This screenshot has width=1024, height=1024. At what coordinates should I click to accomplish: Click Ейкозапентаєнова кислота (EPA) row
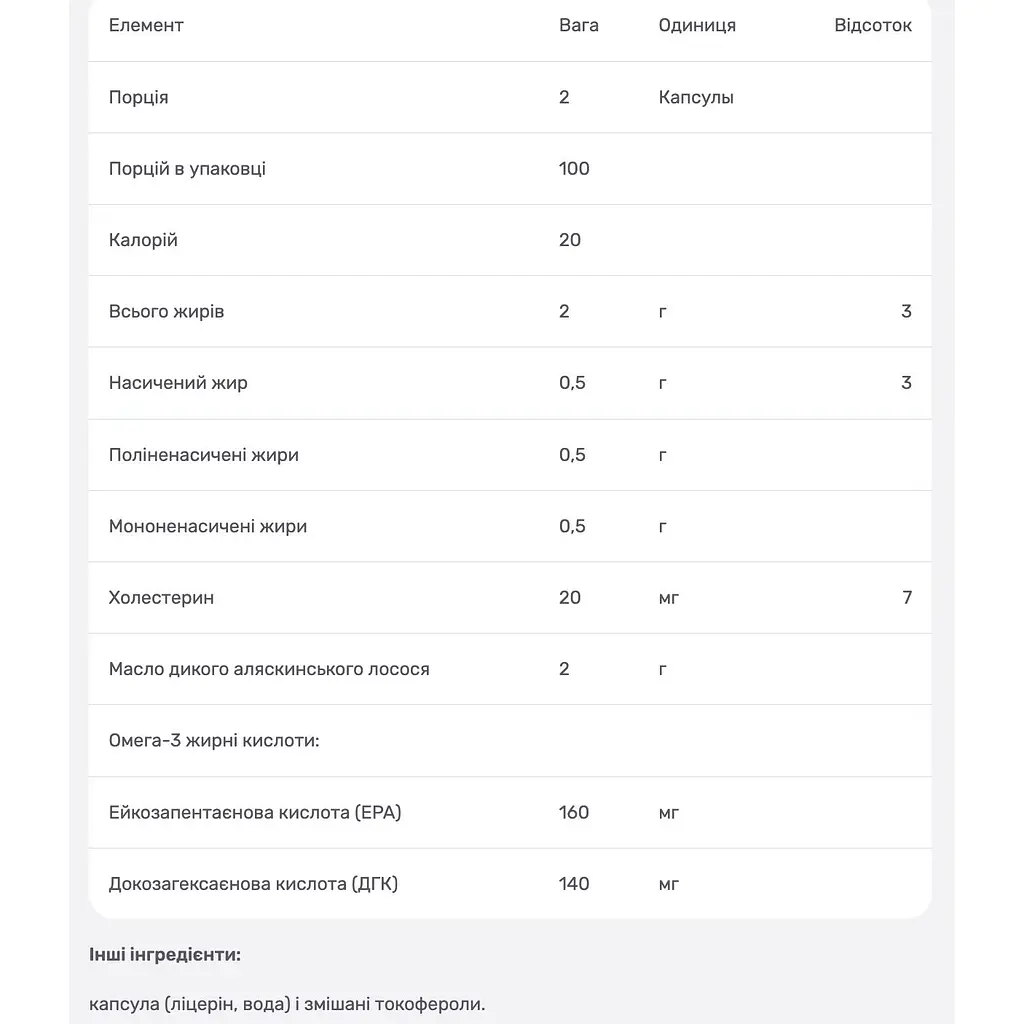pos(509,812)
